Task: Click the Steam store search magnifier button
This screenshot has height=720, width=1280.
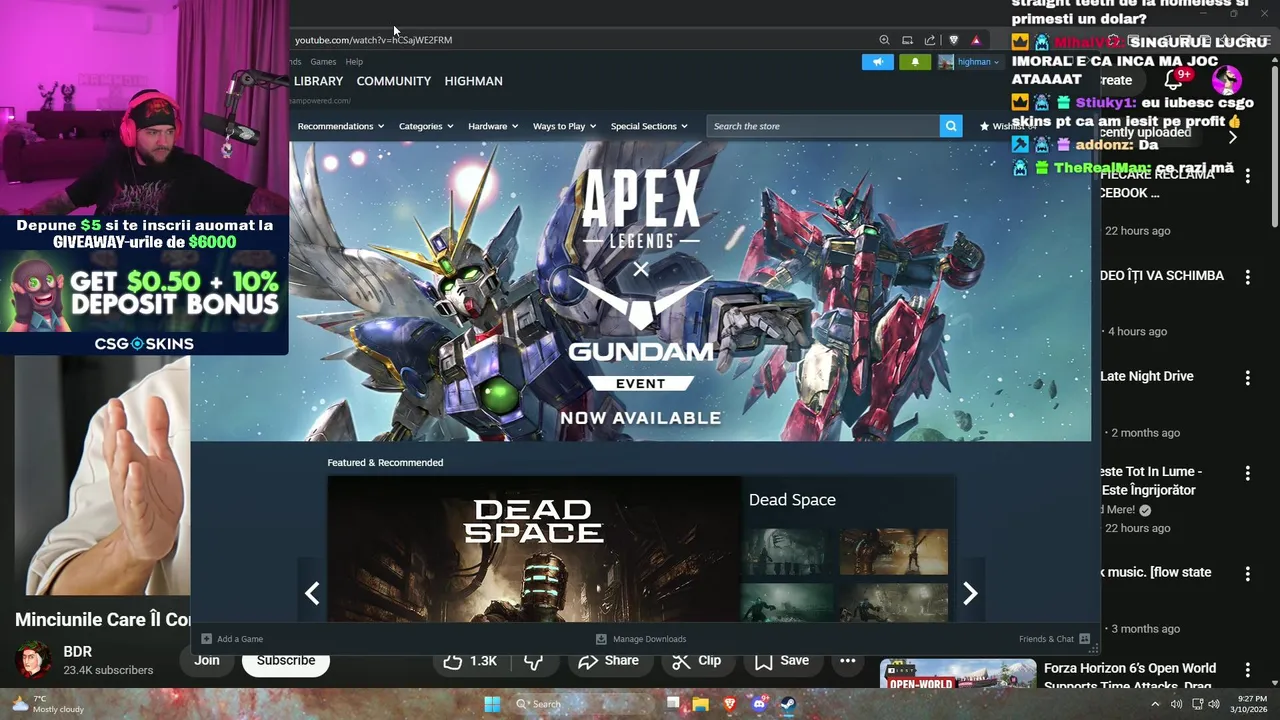Action: click(x=951, y=126)
